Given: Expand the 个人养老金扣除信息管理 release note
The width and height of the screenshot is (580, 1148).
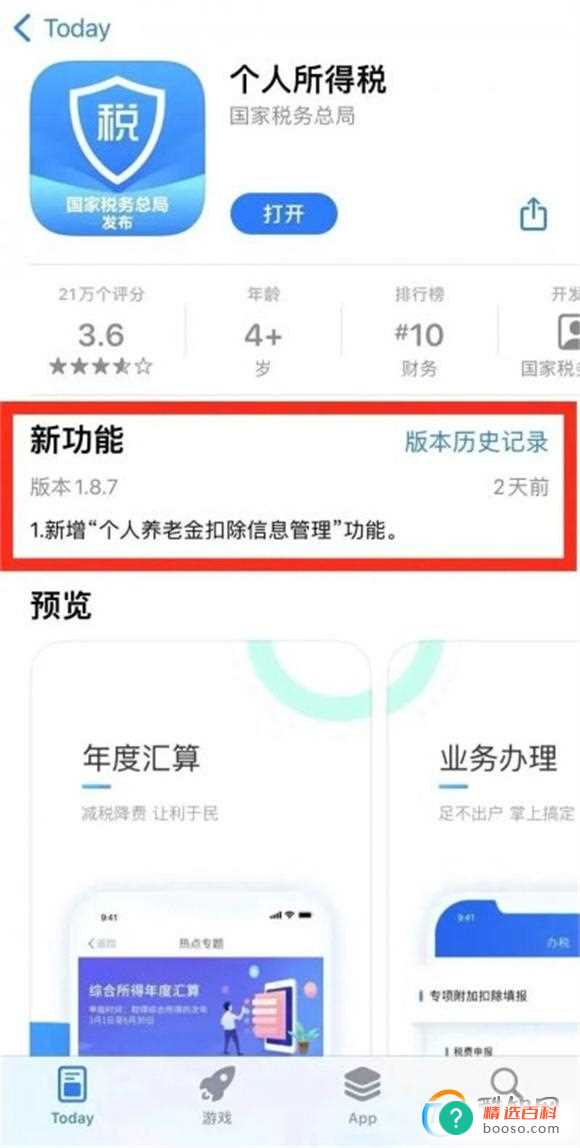Looking at the screenshot, I should pyautogui.click(x=215, y=531).
